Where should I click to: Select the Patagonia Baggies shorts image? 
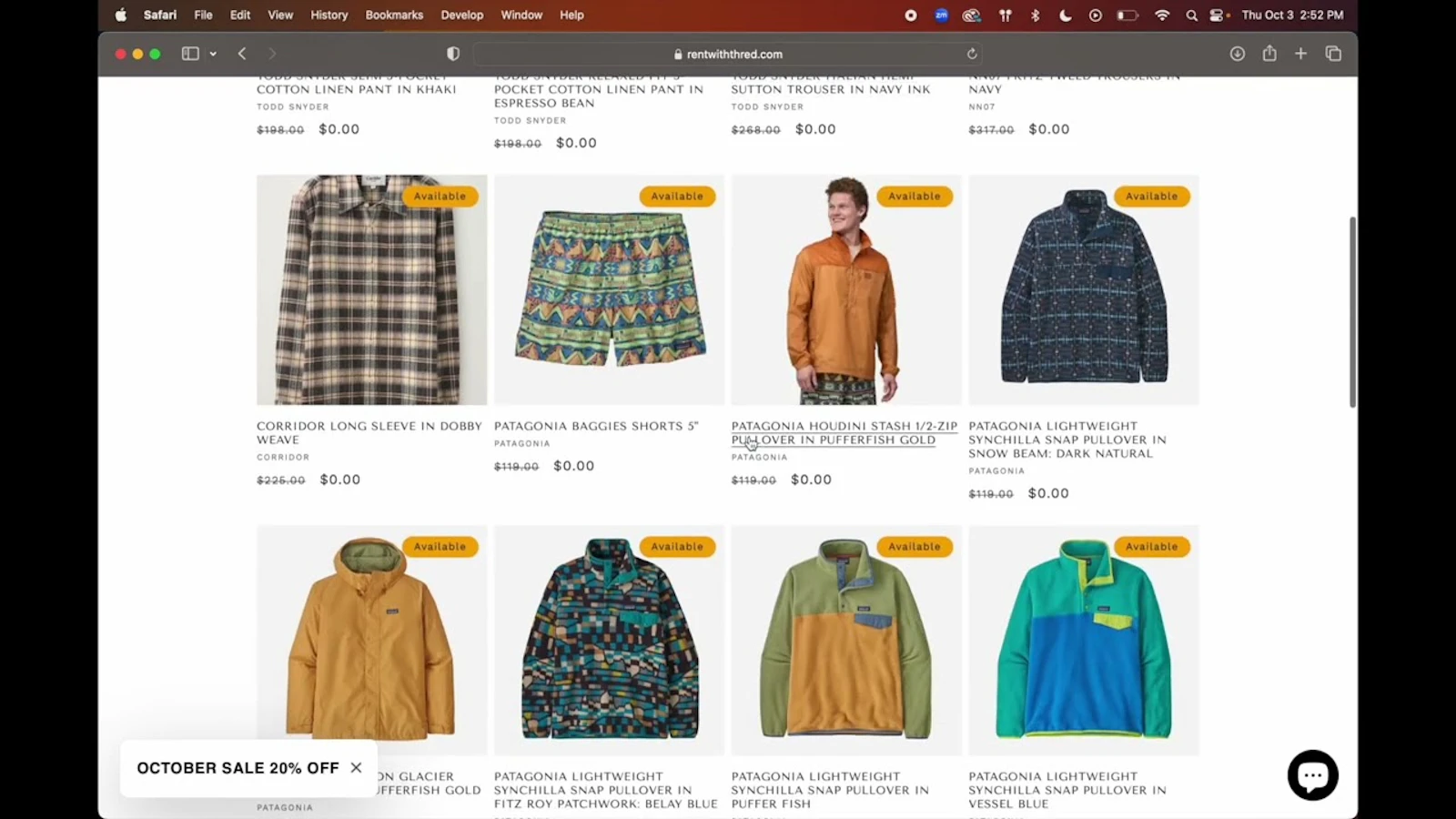click(609, 289)
